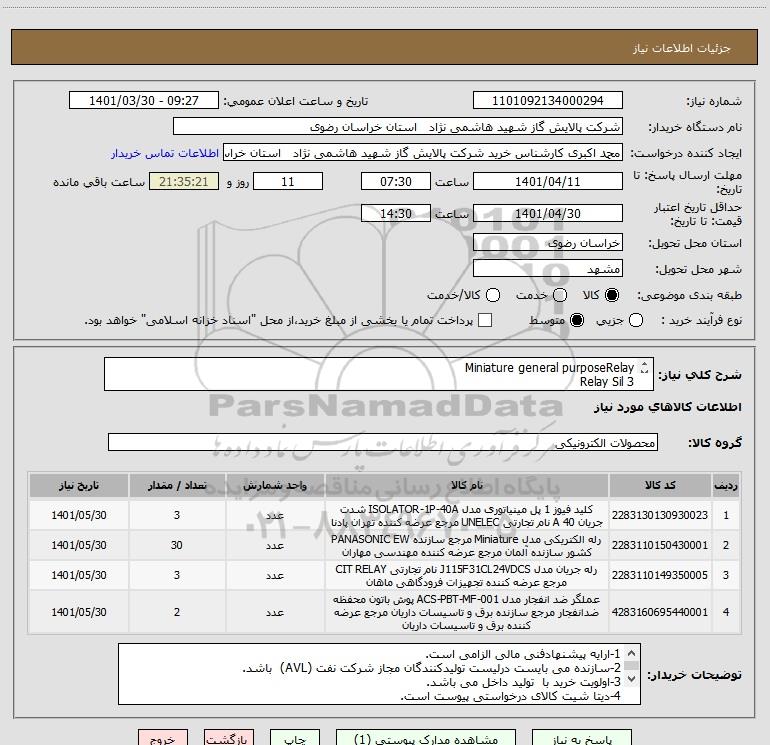Click the شماره نیاز number field
770x745 pixels.
(x=548, y=101)
